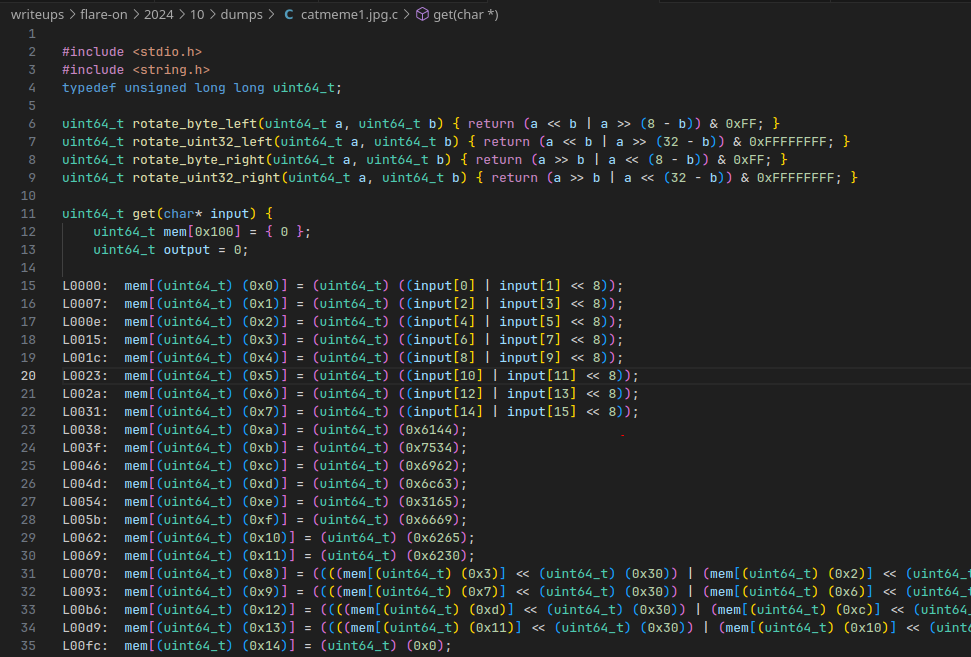Select the 10 breadcrumb folder

[x=197, y=14]
